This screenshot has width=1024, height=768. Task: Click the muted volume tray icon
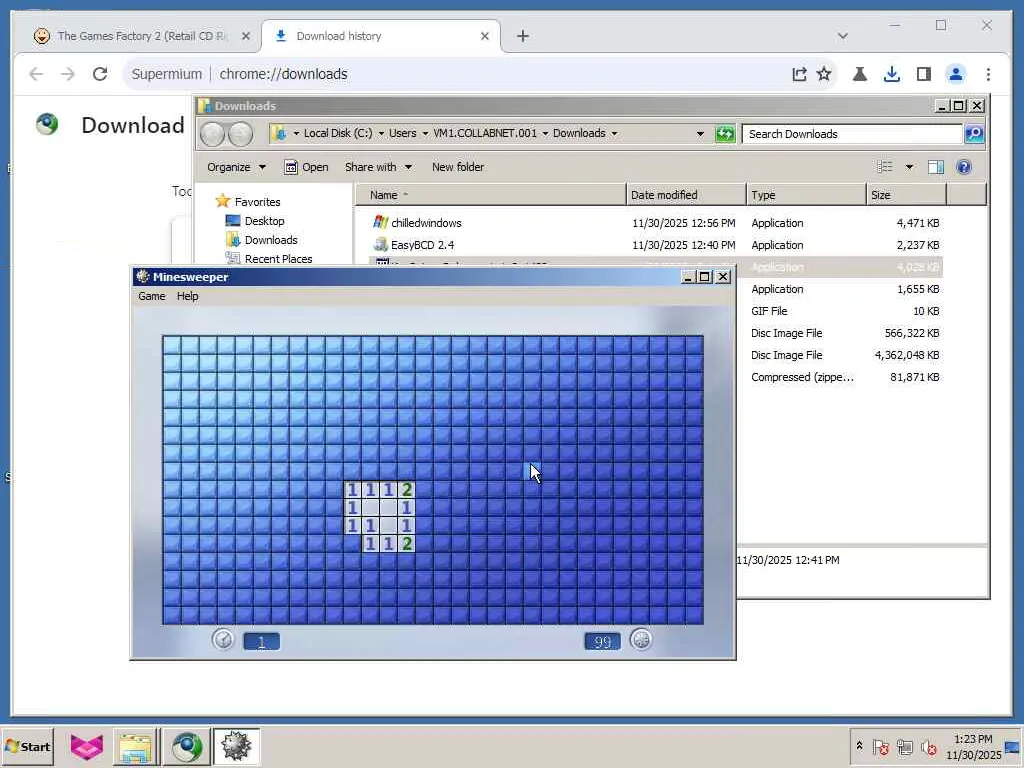(928, 747)
